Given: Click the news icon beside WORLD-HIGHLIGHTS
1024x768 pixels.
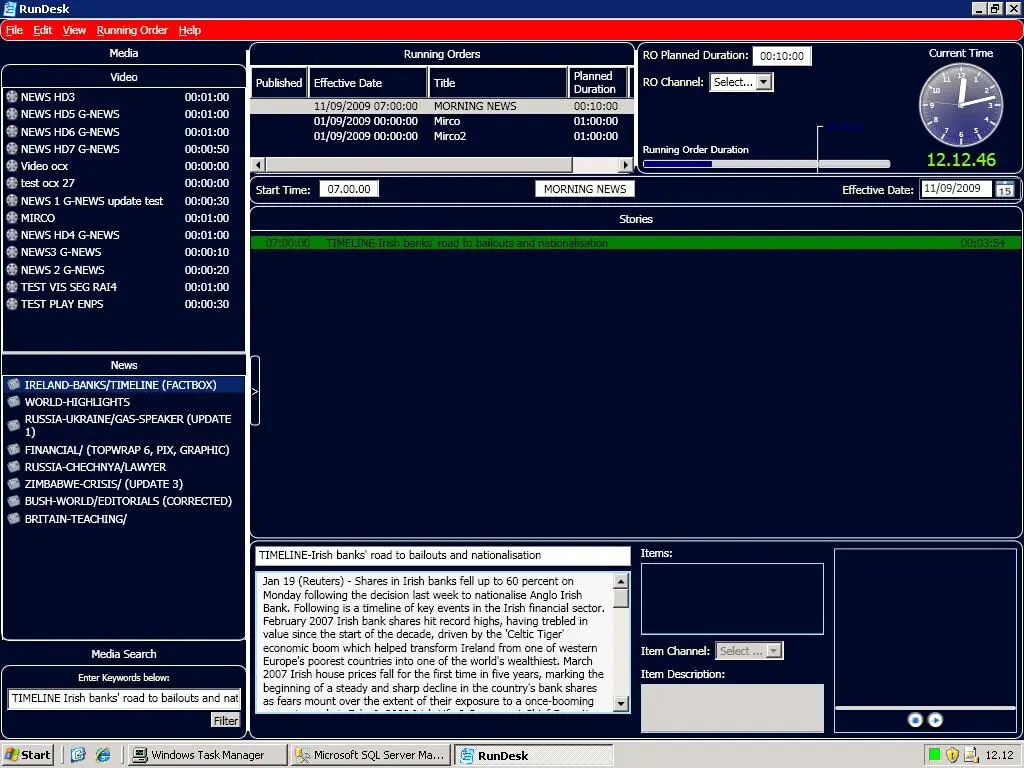Looking at the screenshot, I should click(14, 402).
